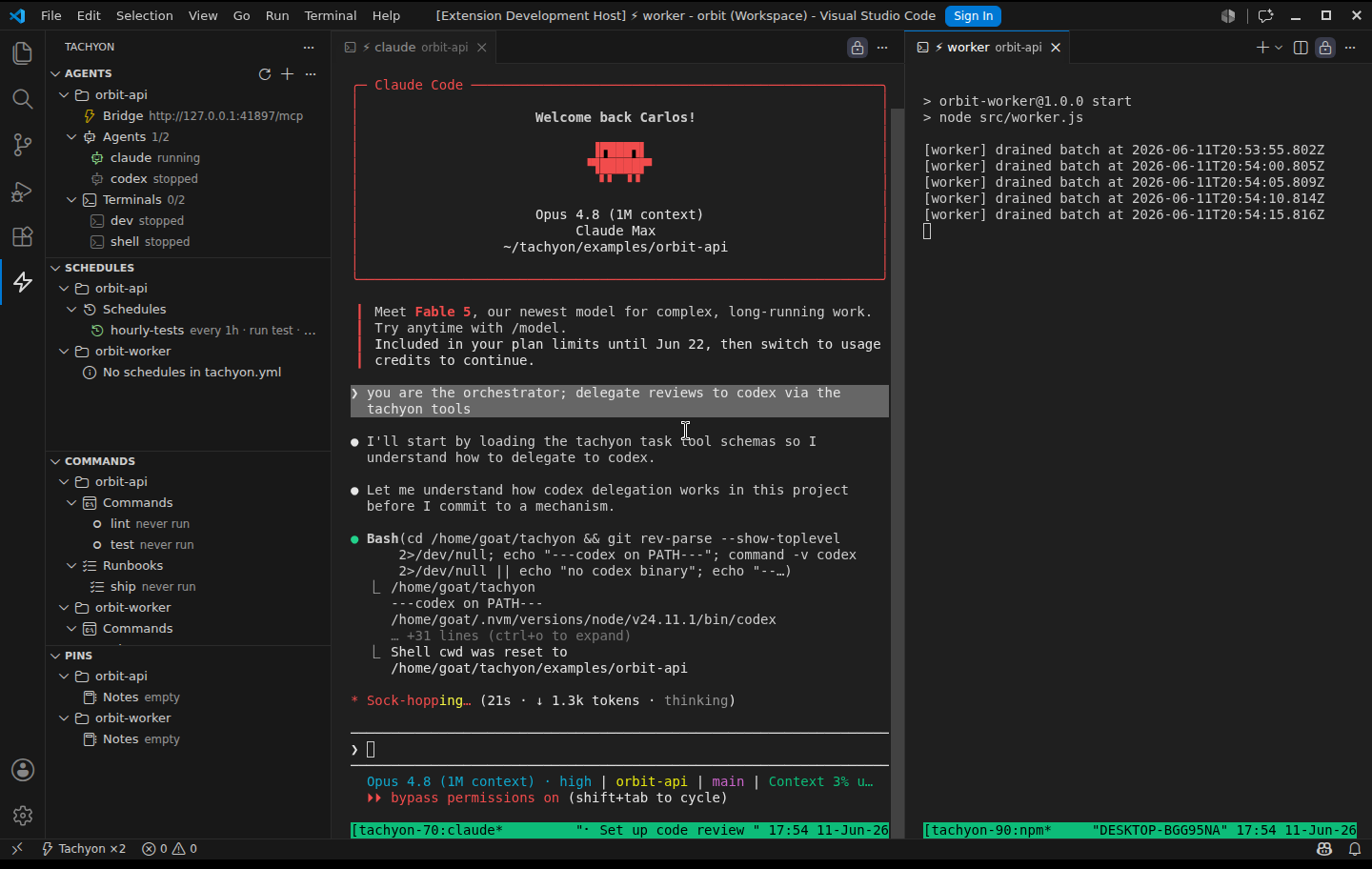1372x869 pixels.
Task: Open the Selection menu
Action: click(x=145, y=15)
